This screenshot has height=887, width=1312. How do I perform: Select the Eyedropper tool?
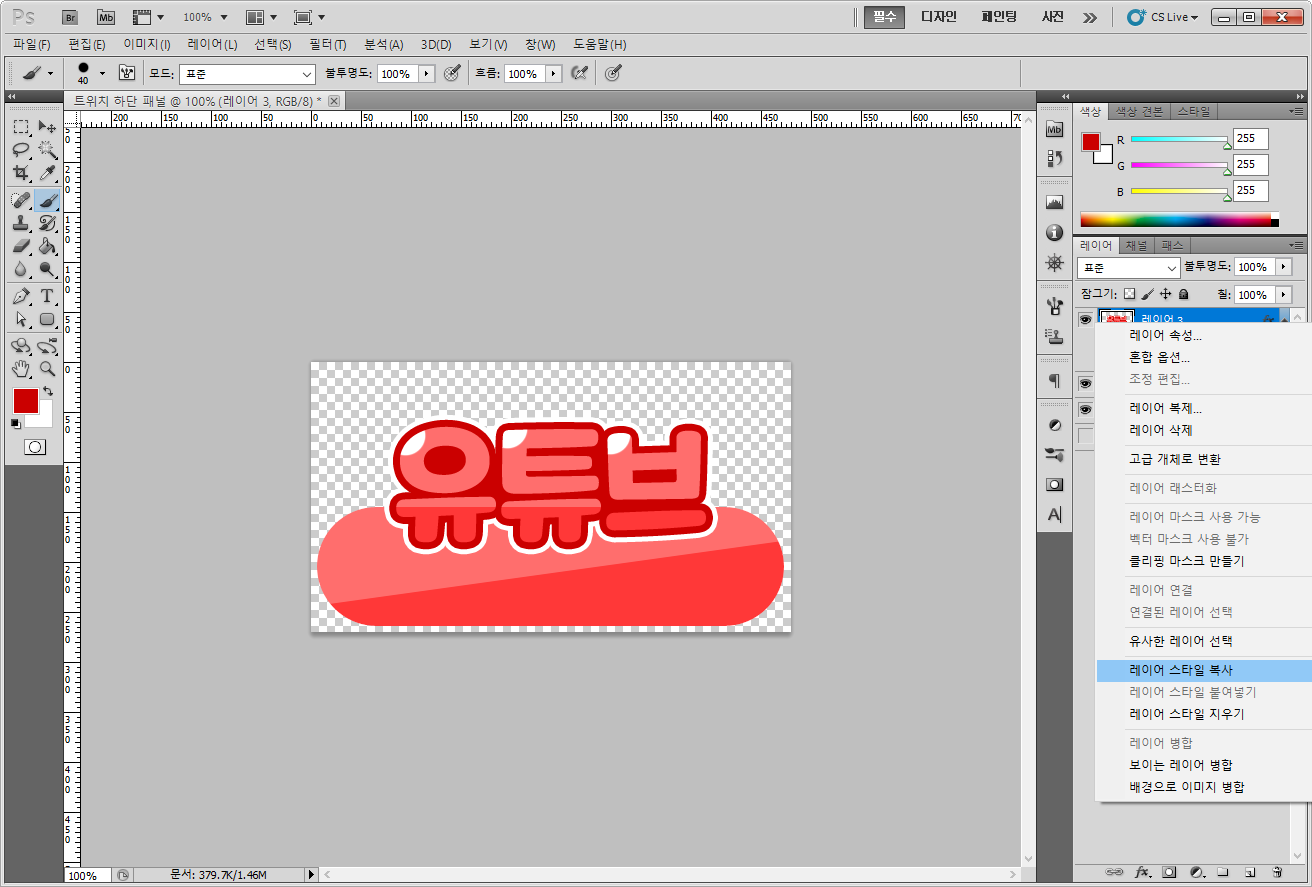(x=47, y=174)
